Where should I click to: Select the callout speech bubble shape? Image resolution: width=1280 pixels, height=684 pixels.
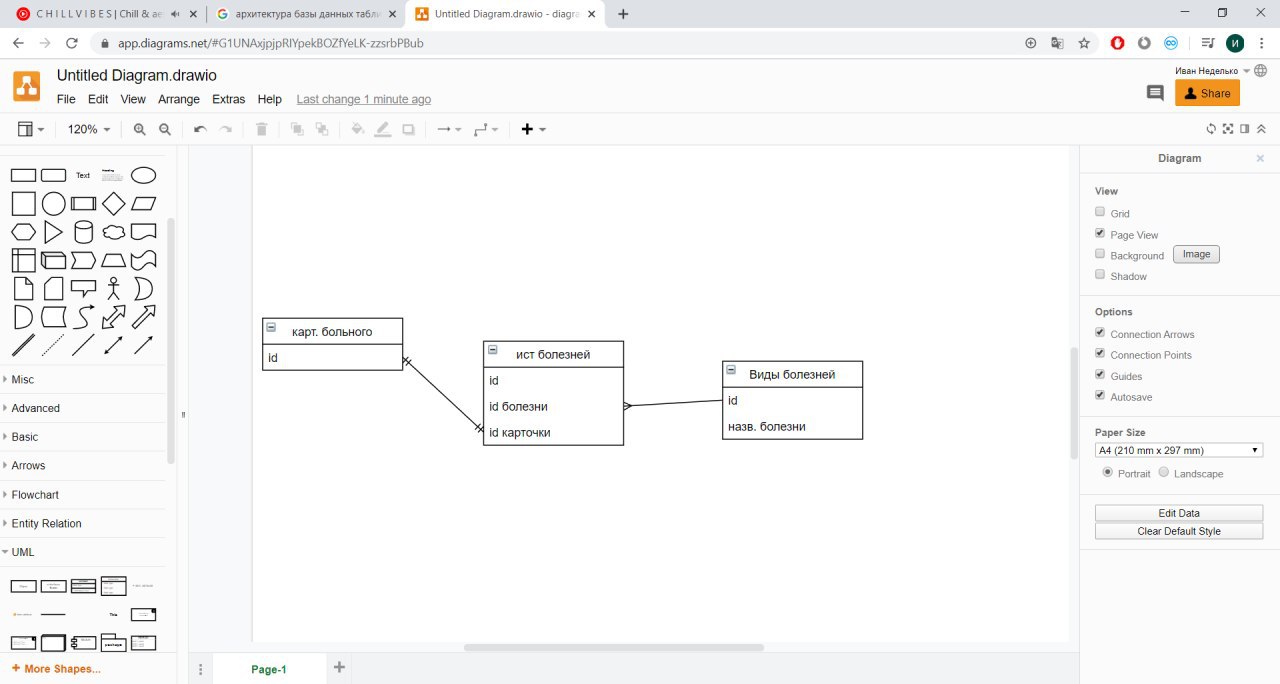coord(84,289)
